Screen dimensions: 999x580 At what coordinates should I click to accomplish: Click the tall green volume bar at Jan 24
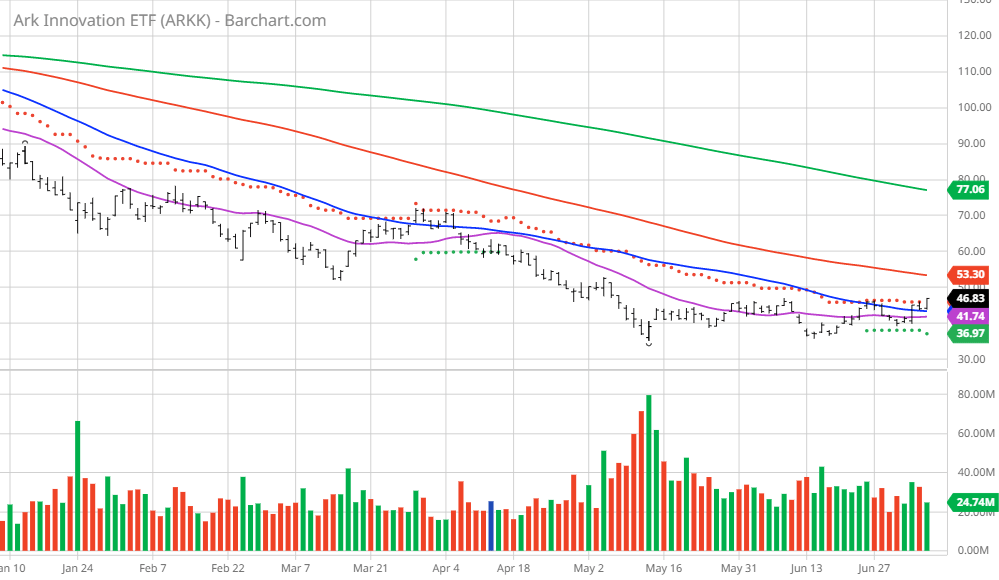click(78, 486)
